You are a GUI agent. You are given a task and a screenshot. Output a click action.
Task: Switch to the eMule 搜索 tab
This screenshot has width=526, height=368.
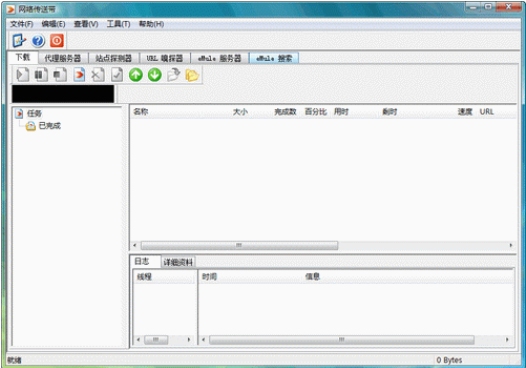tap(274, 58)
